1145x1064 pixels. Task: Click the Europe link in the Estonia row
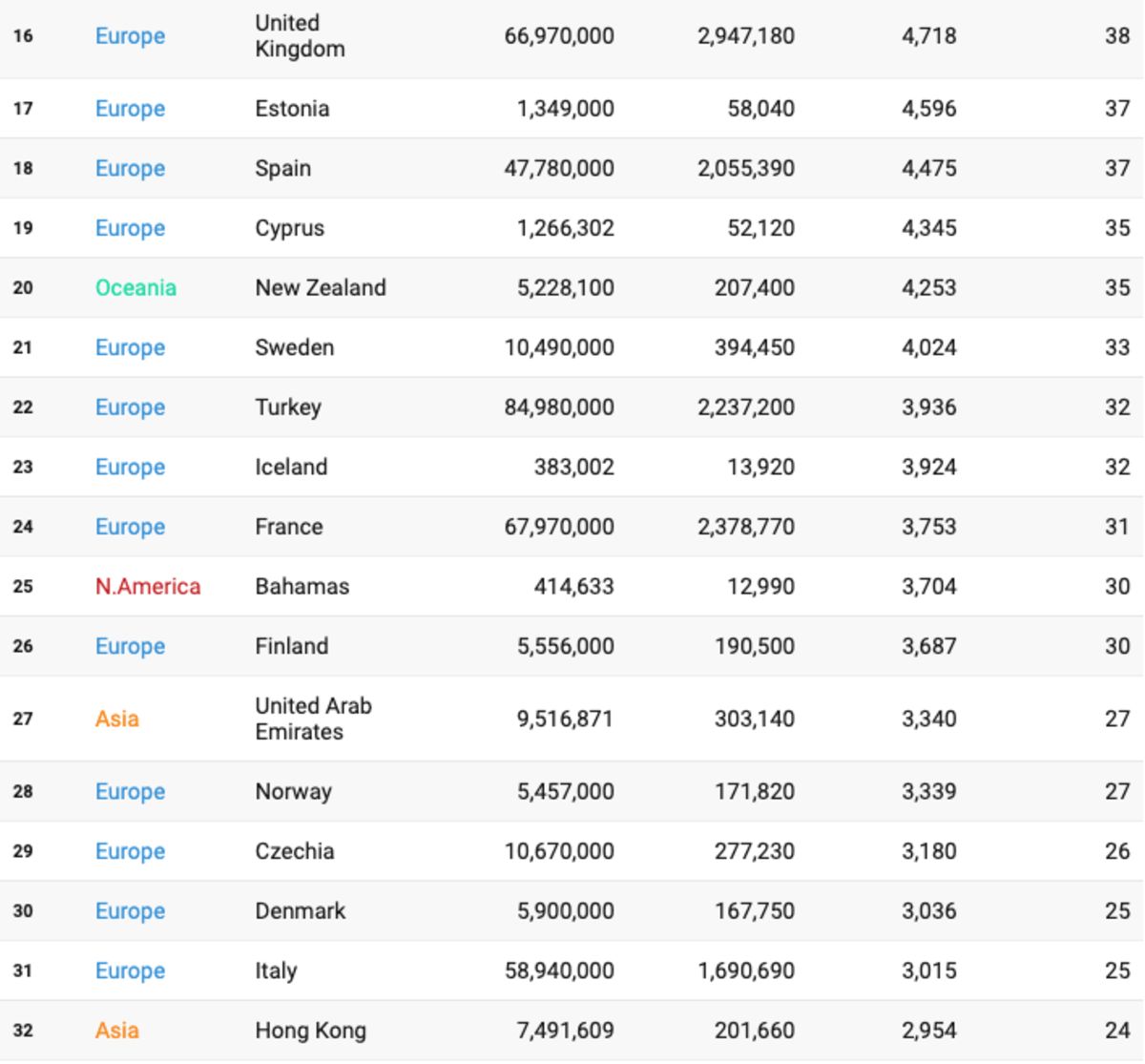[130, 109]
